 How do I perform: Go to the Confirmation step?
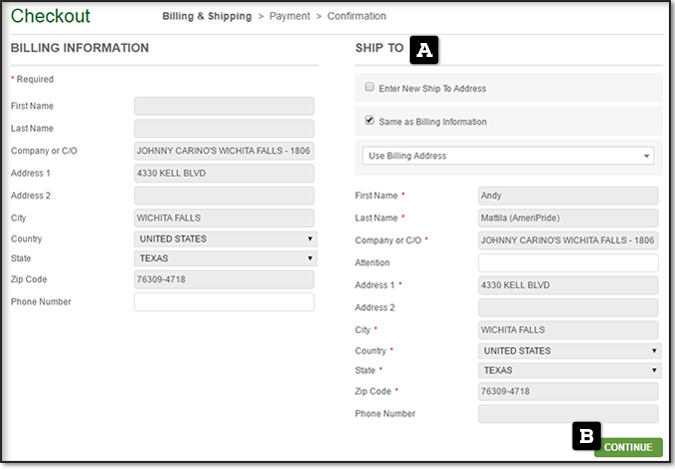356,17
